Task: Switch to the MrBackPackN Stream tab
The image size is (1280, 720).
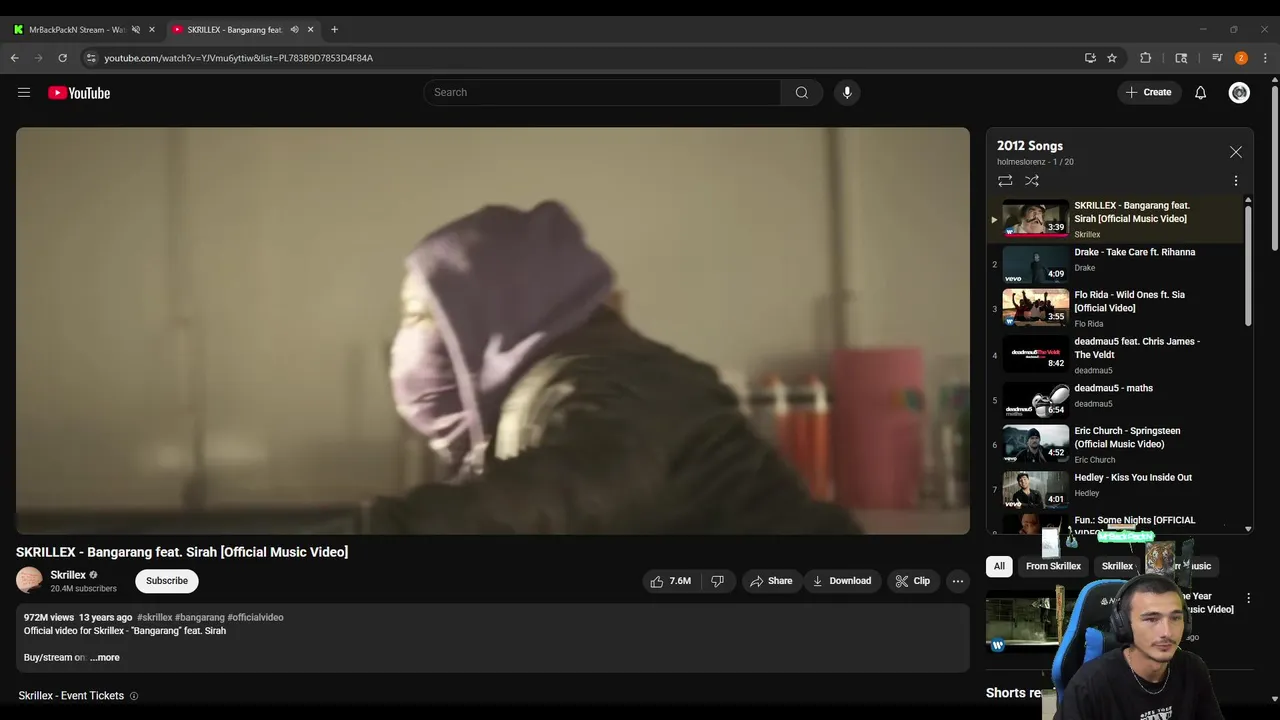Action: [x=77, y=30]
